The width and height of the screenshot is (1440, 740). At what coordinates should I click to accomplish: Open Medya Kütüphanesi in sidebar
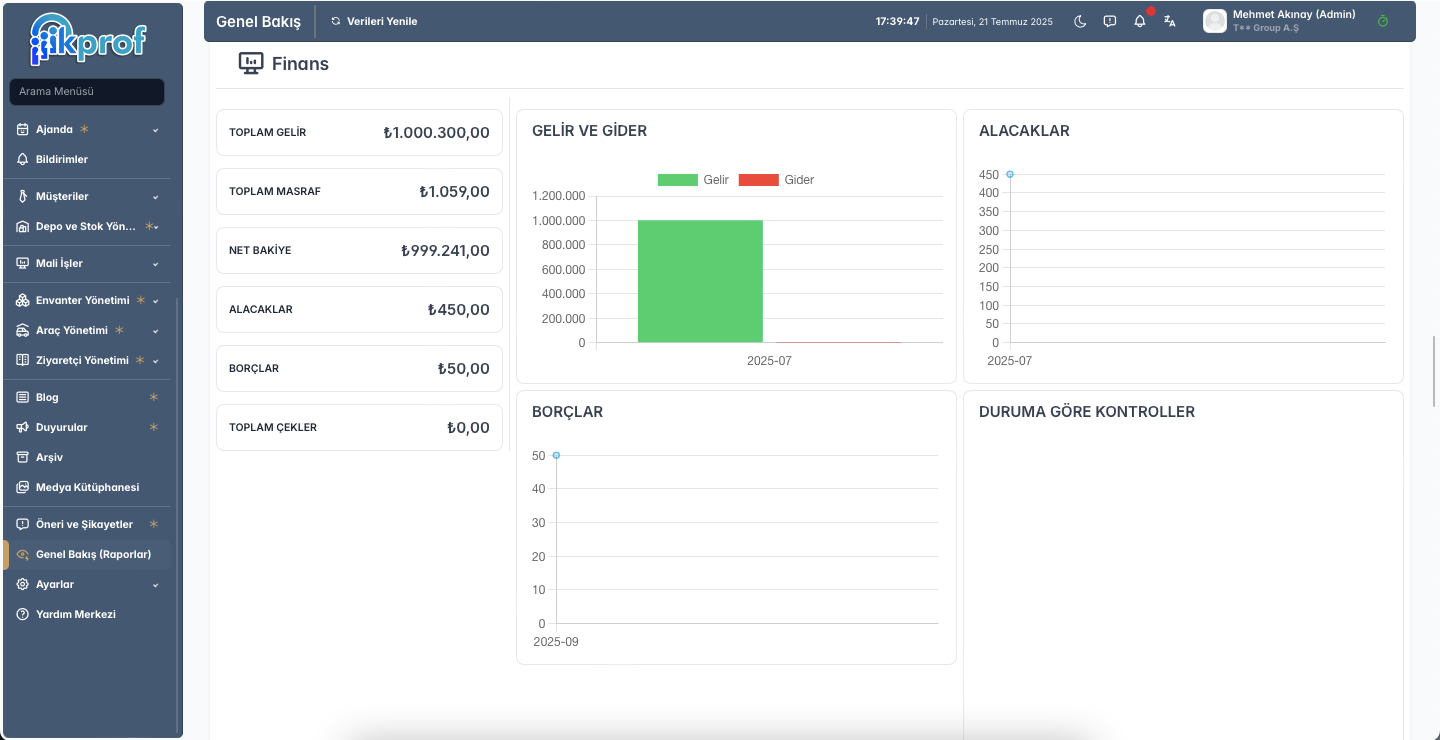(88, 487)
